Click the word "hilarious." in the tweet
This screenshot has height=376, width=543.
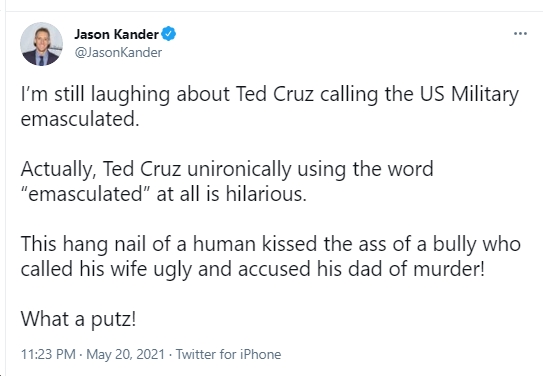[266, 194]
